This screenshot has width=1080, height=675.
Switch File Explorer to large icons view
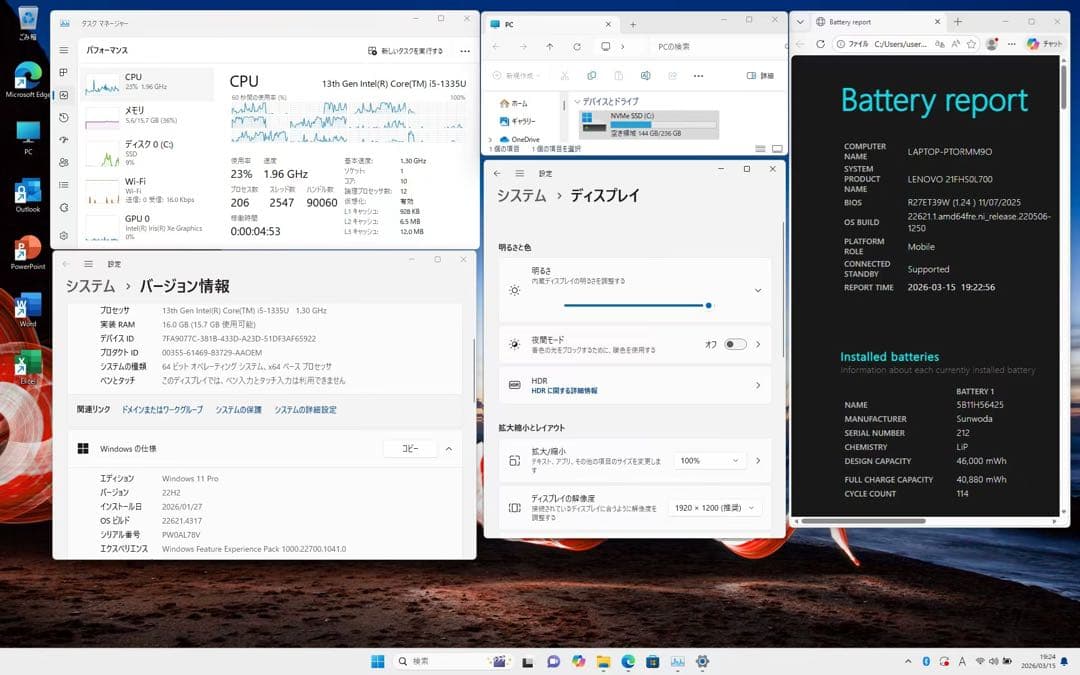(777, 149)
